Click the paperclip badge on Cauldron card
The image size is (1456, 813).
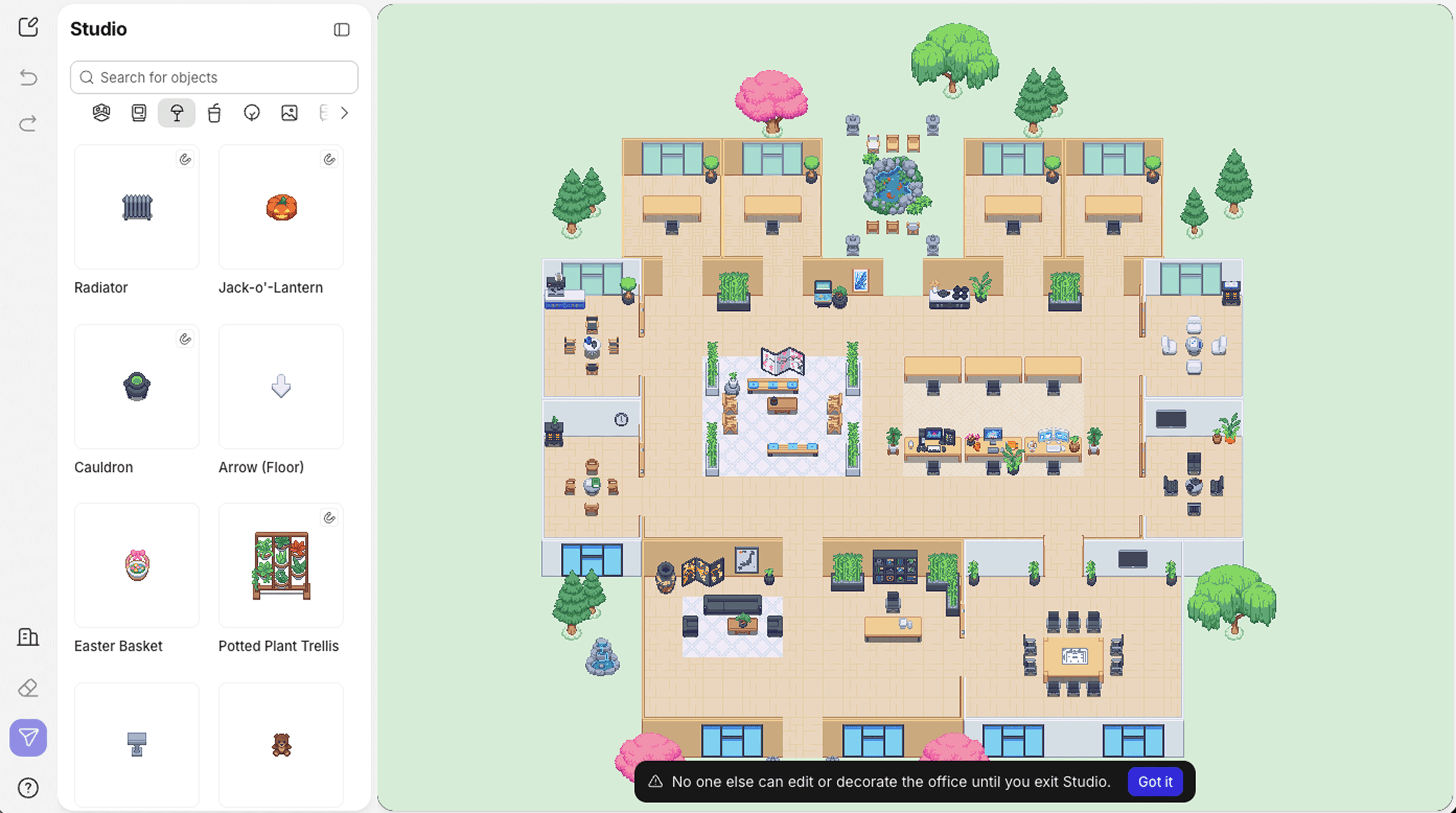(x=185, y=339)
